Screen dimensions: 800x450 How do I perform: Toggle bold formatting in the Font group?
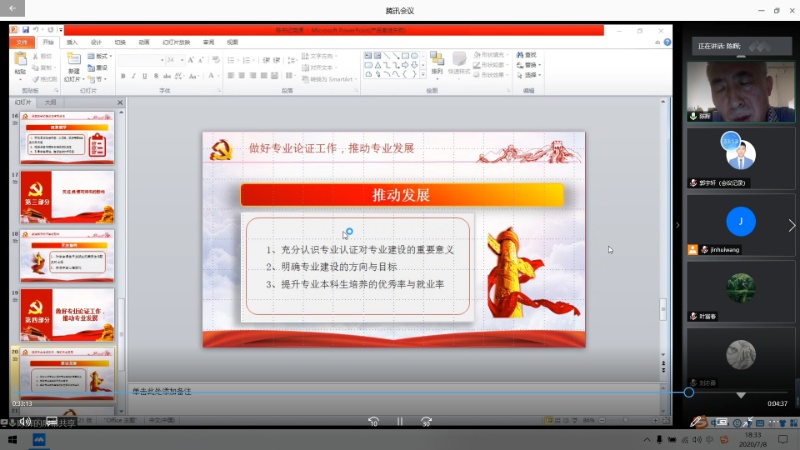pyautogui.click(x=122, y=76)
